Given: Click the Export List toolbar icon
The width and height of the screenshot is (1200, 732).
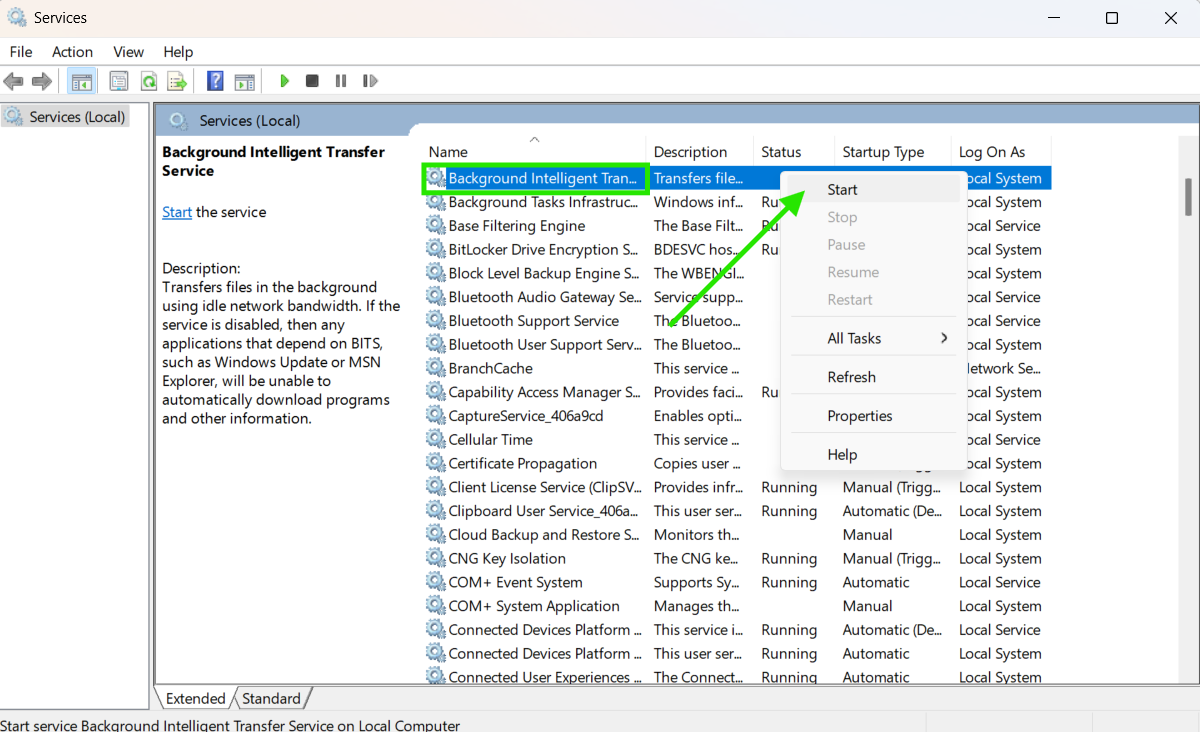Looking at the screenshot, I should click(x=177, y=81).
